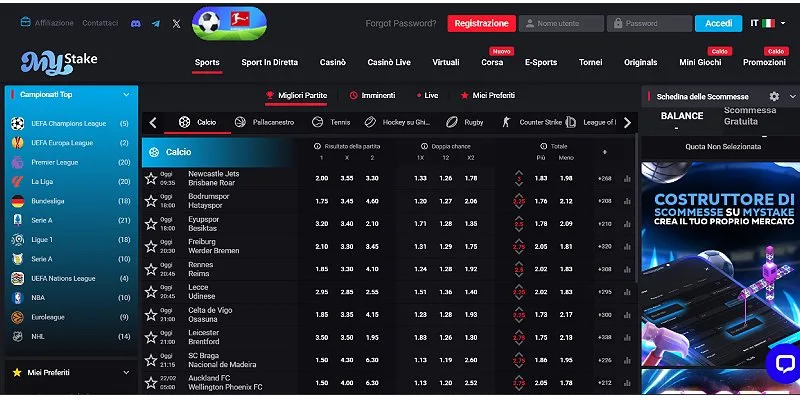Focus the Nome utente input field

[x=561, y=23]
